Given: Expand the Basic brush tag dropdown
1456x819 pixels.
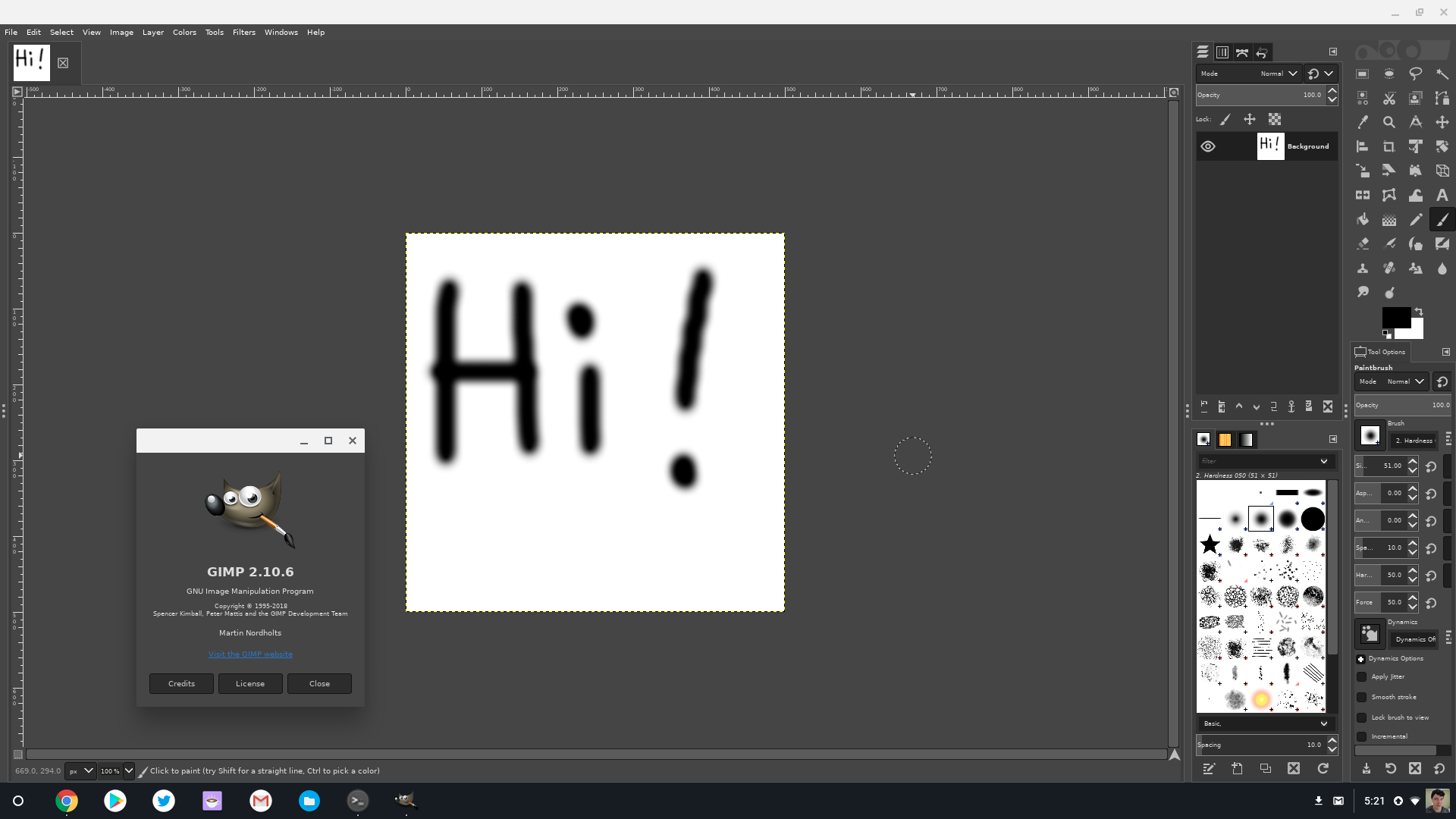Looking at the screenshot, I should 1323,723.
